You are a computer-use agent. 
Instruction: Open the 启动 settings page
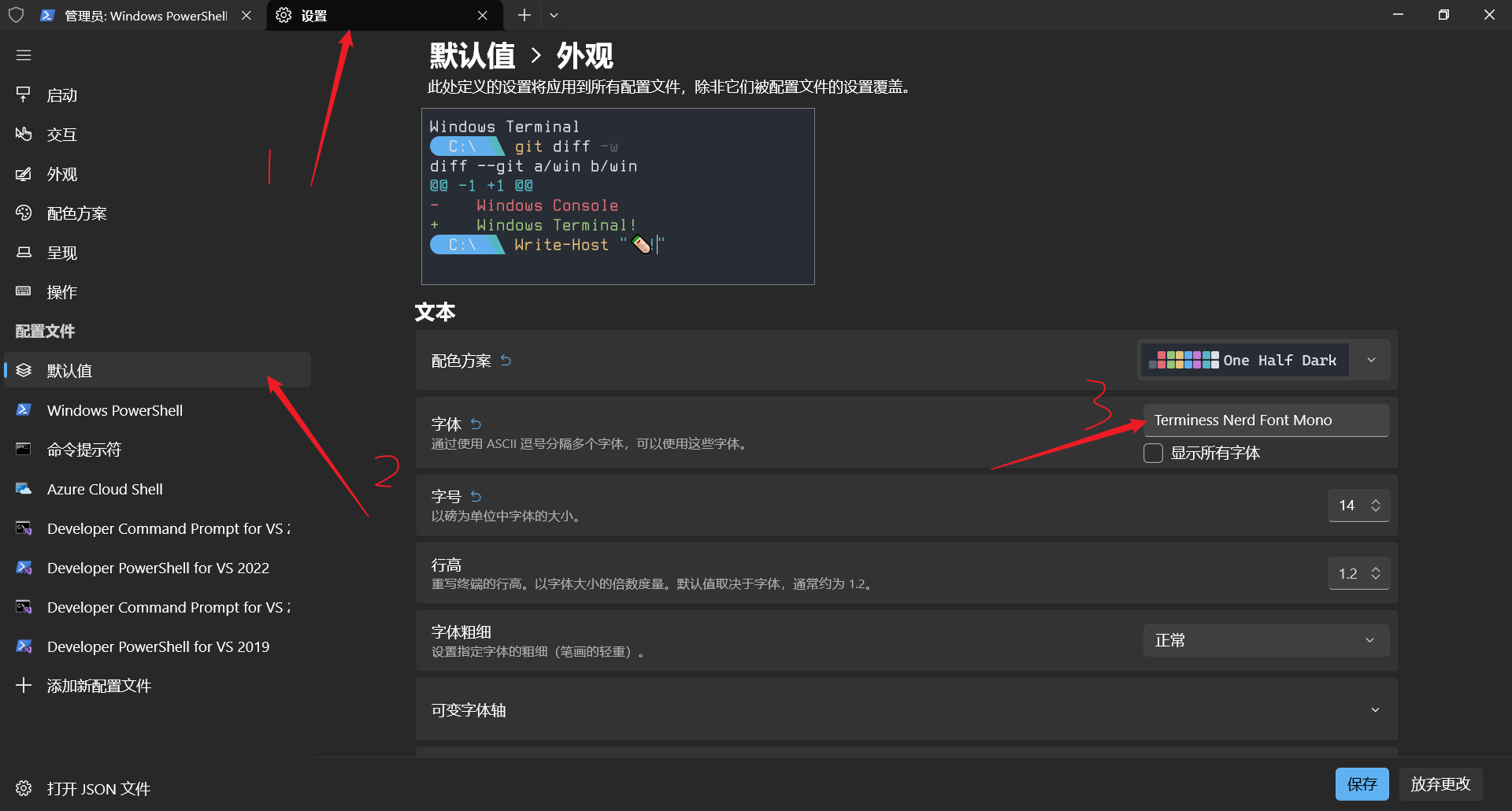tap(157, 95)
